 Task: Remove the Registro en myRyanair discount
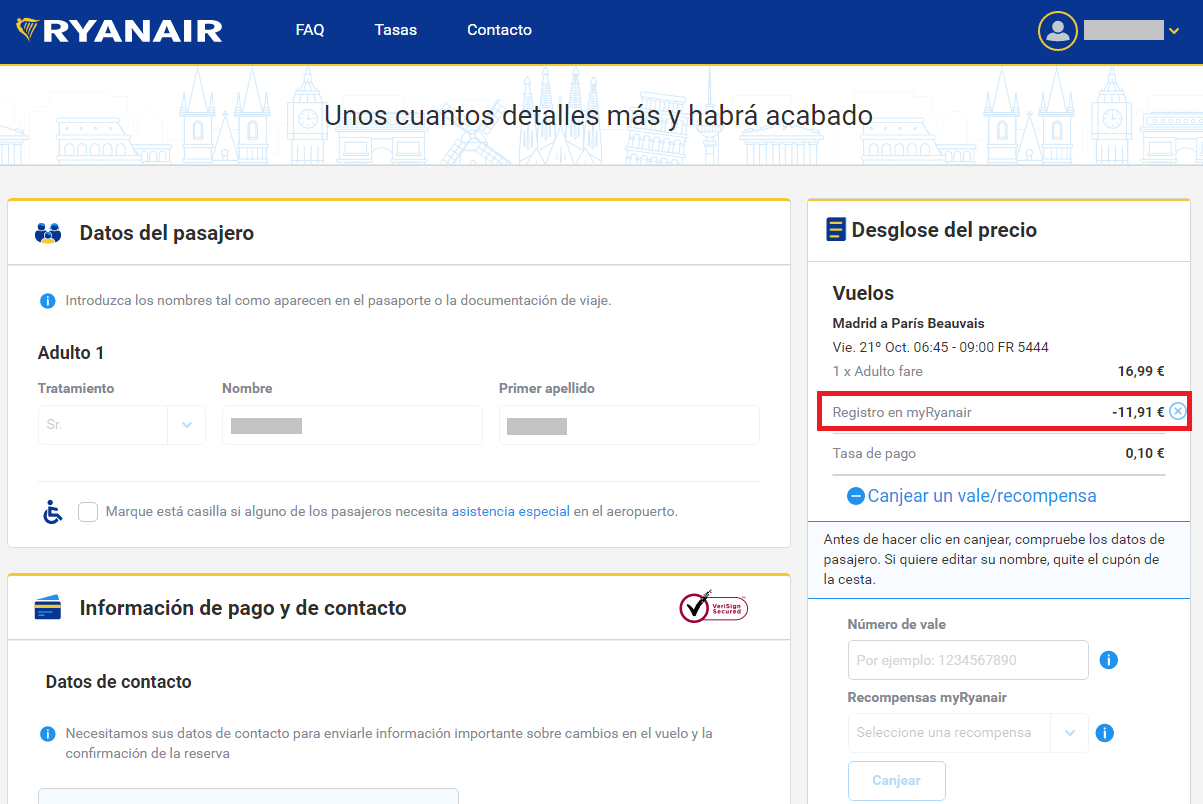pos(1177,411)
